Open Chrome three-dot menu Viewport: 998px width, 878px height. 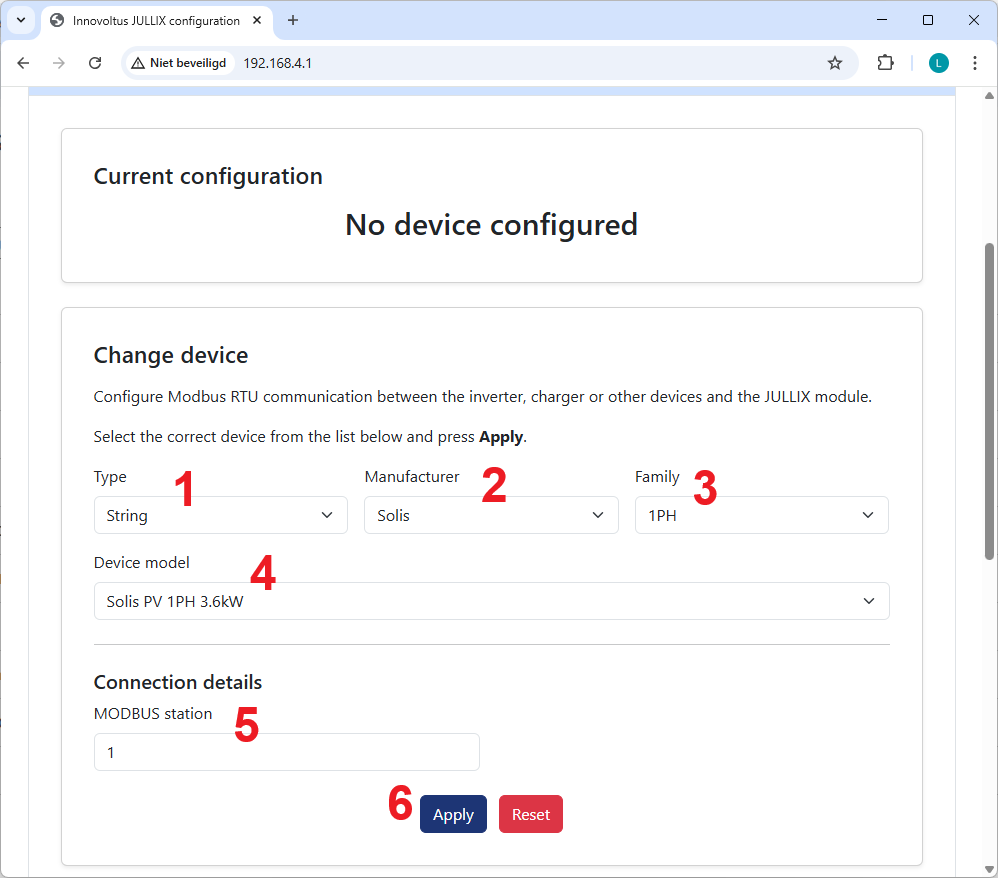(x=975, y=63)
